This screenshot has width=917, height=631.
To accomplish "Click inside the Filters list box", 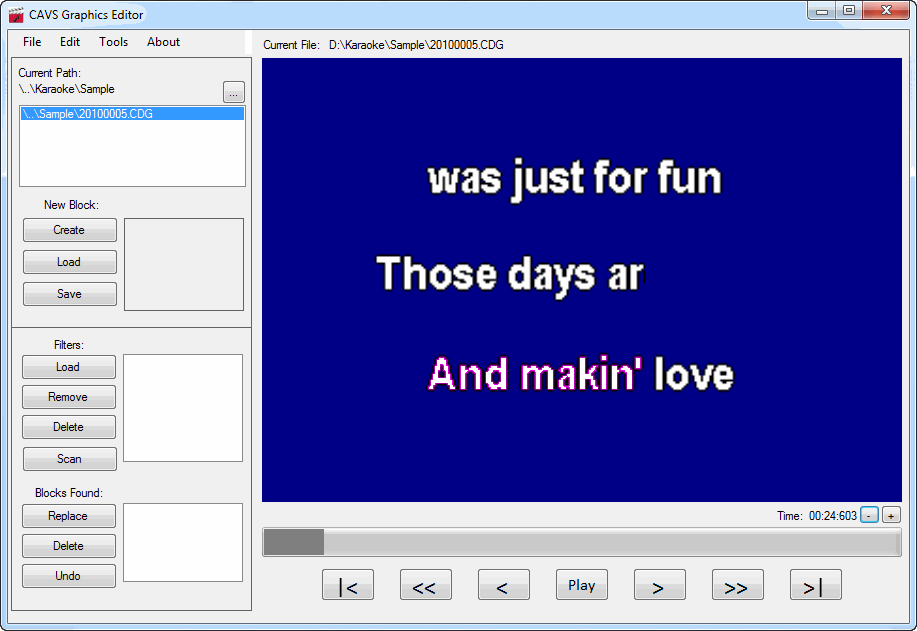I will 183,408.
